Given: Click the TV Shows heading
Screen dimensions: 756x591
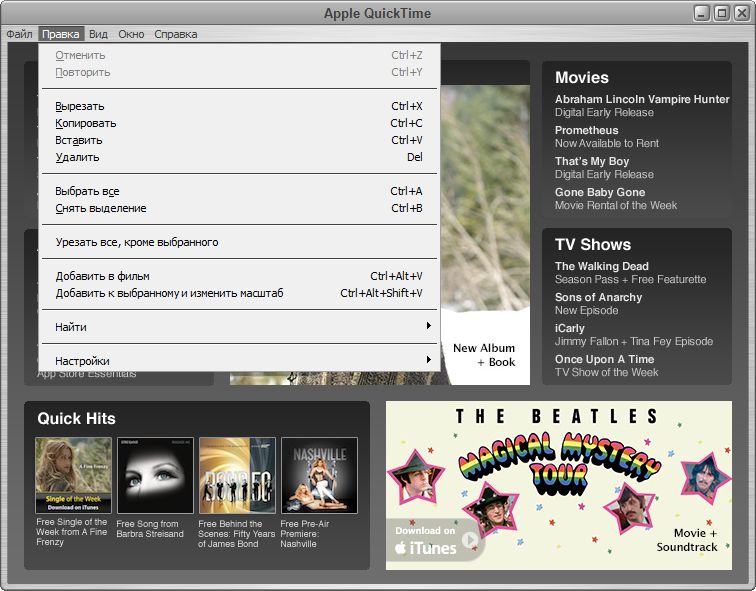Looking at the screenshot, I should (593, 244).
